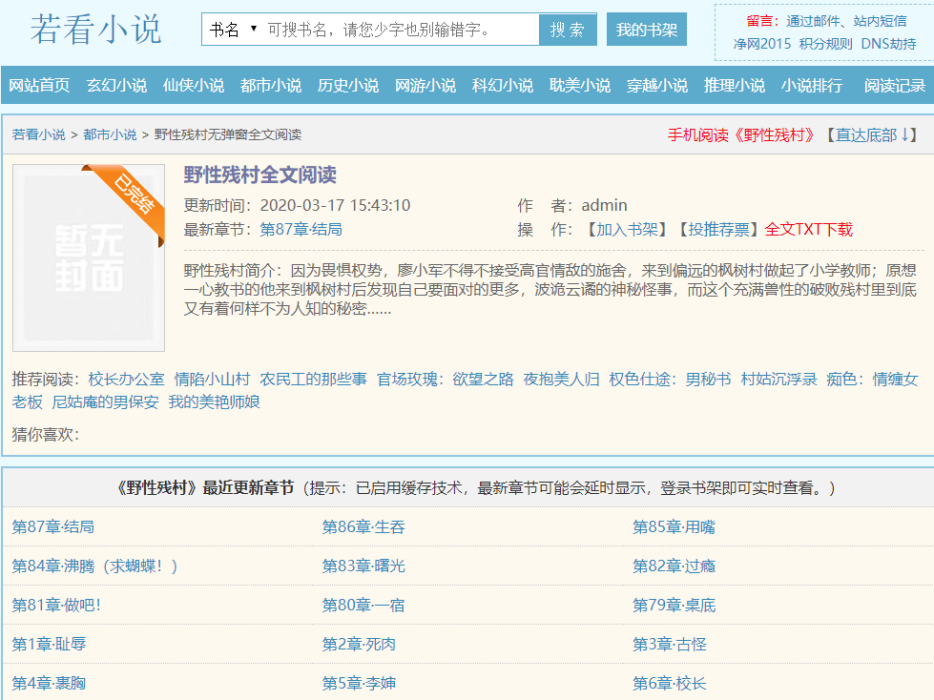The image size is (934, 700).
Task: Open chapter 第85章·用嘴
Action: [x=674, y=527]
